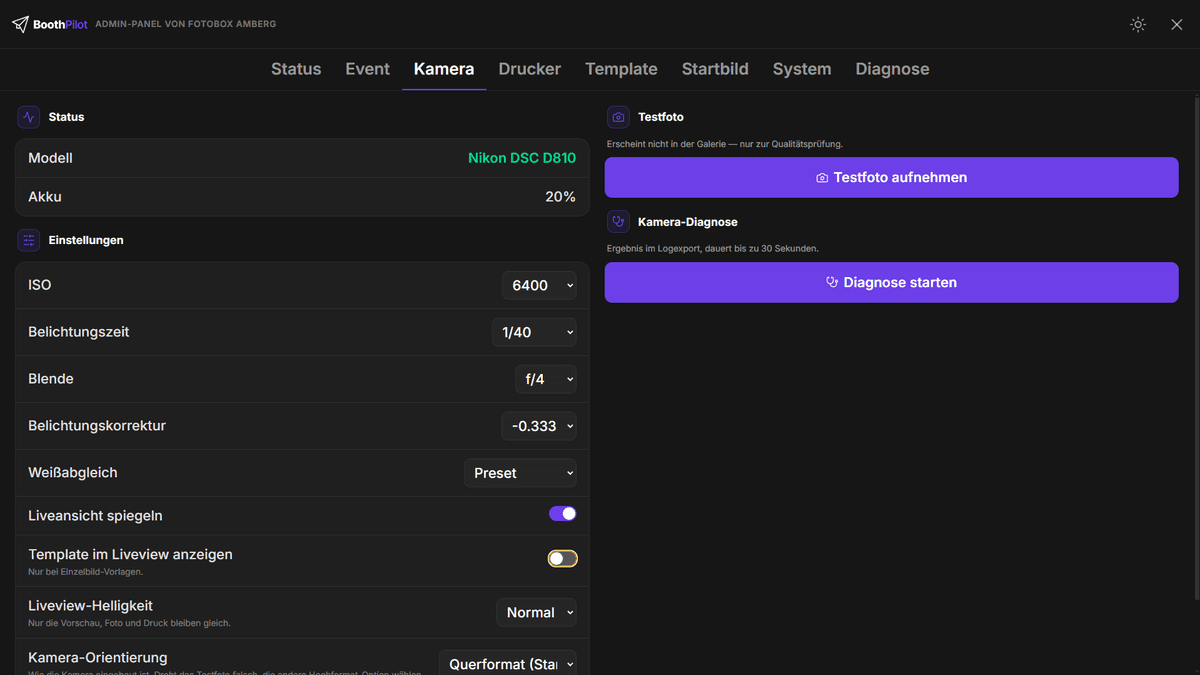Click 'ADMIN-PANEL VON FOTOBOX AMBERG' header text

(x=186, y=24)
